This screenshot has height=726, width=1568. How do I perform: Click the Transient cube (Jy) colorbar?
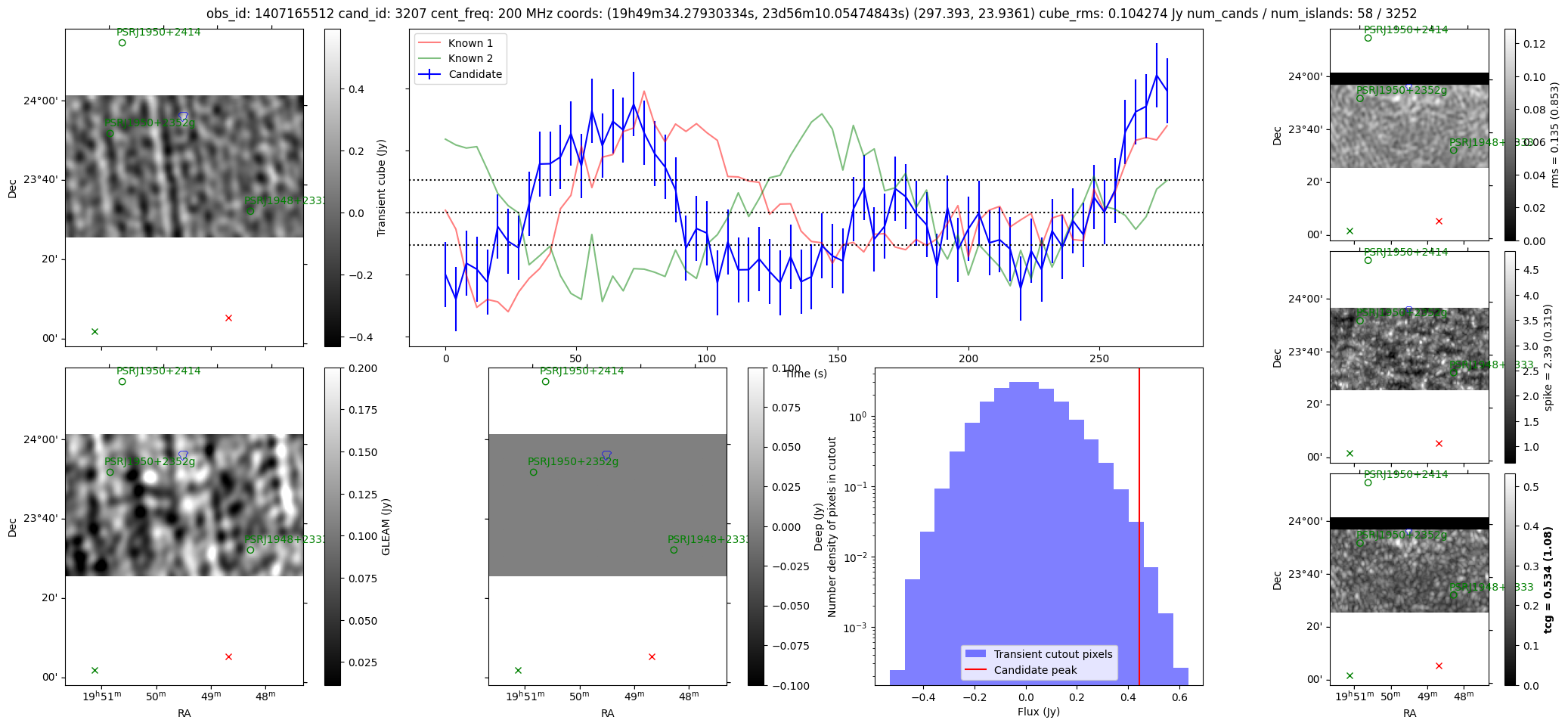point(332,188)
